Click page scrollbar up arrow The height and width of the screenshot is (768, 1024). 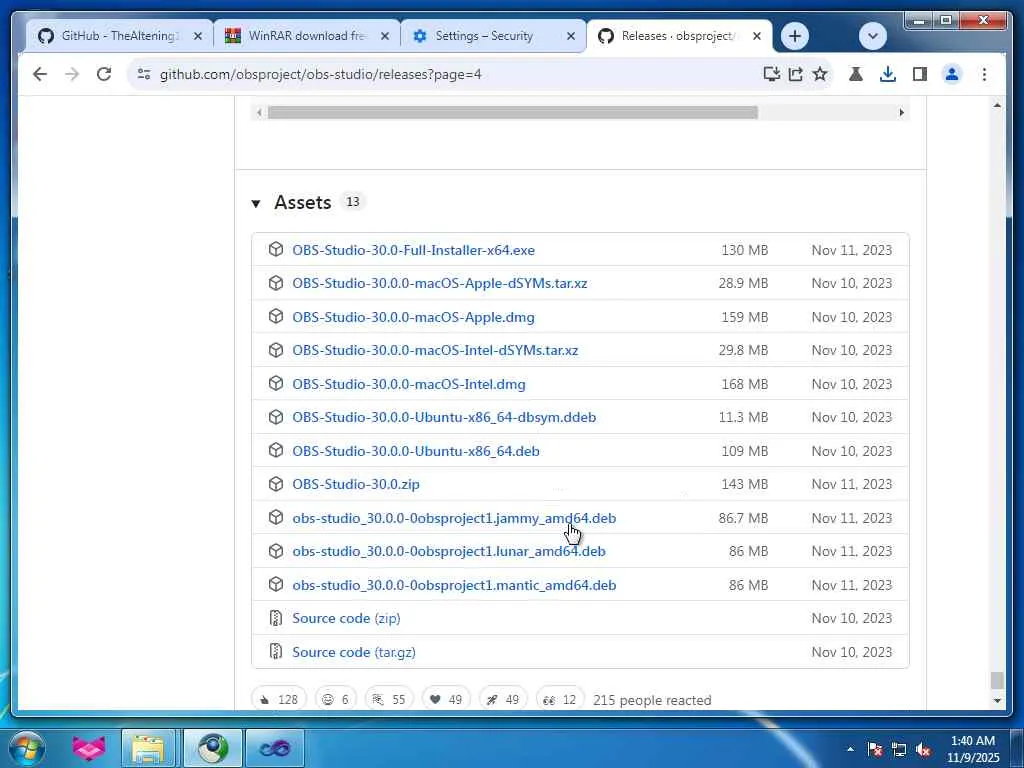click(997, 105)
